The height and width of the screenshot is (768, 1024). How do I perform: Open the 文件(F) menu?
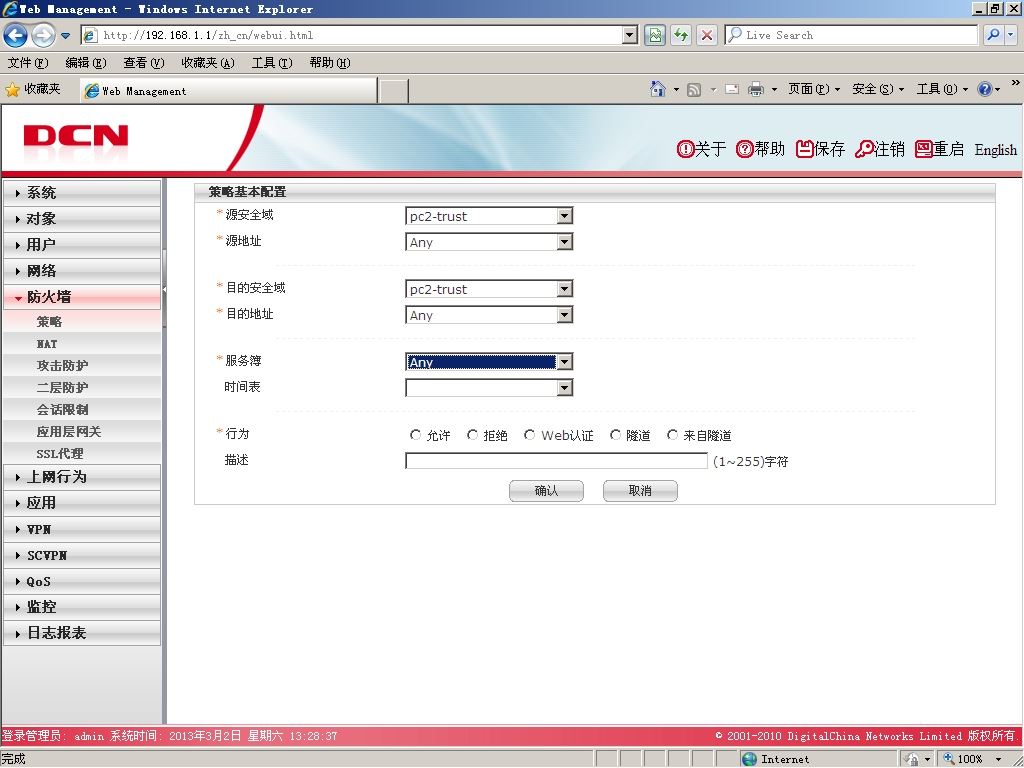pyautogui.click(x=28, y=63)
